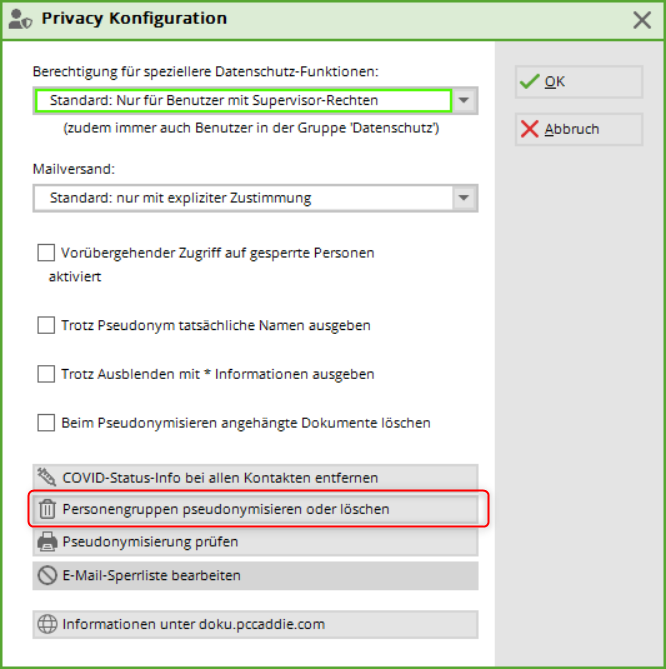
Task: Select the Mailversand combo box field
Action: click(x=242, y=198)
